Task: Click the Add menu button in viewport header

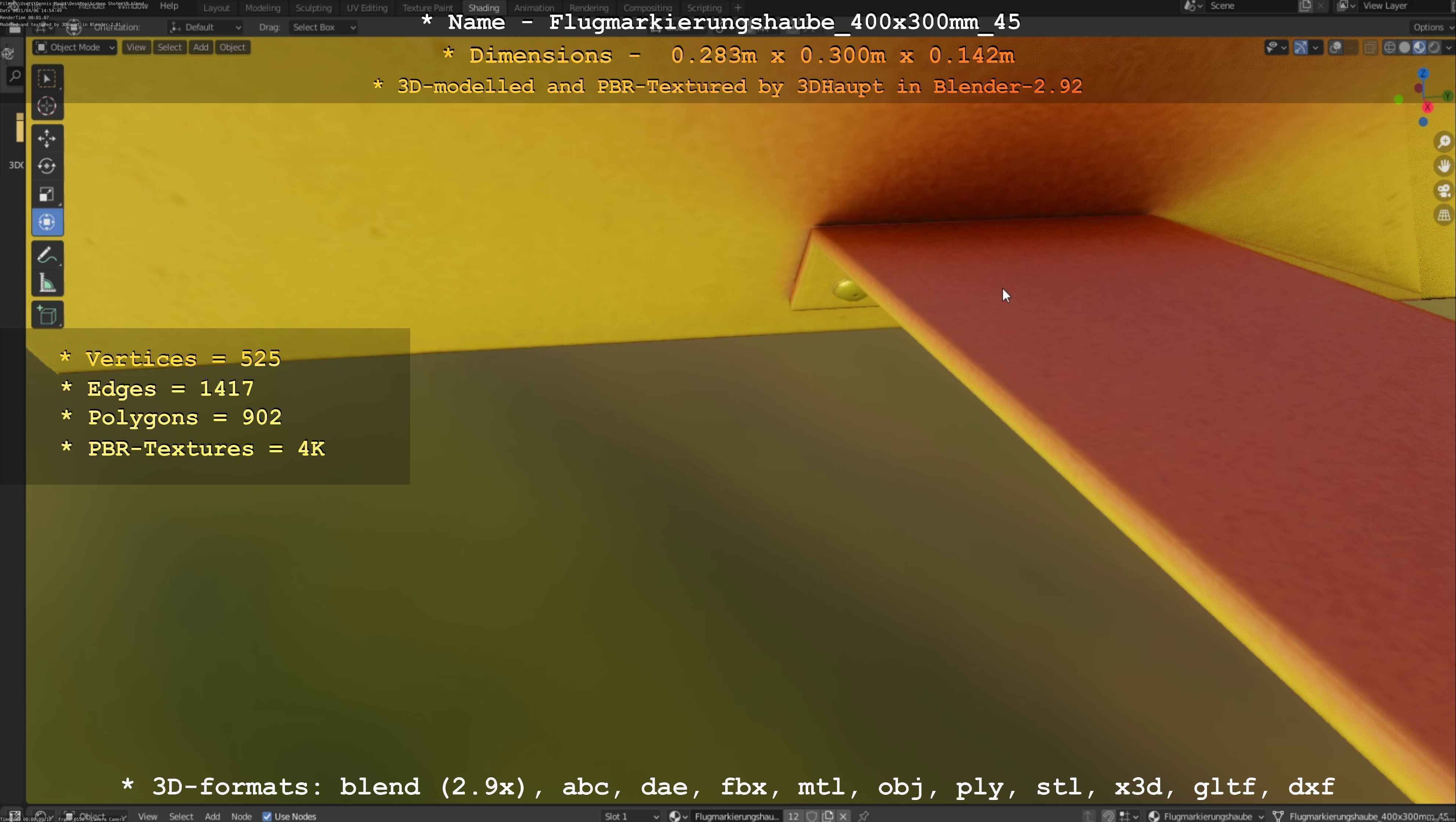Action: click(200, 47)
